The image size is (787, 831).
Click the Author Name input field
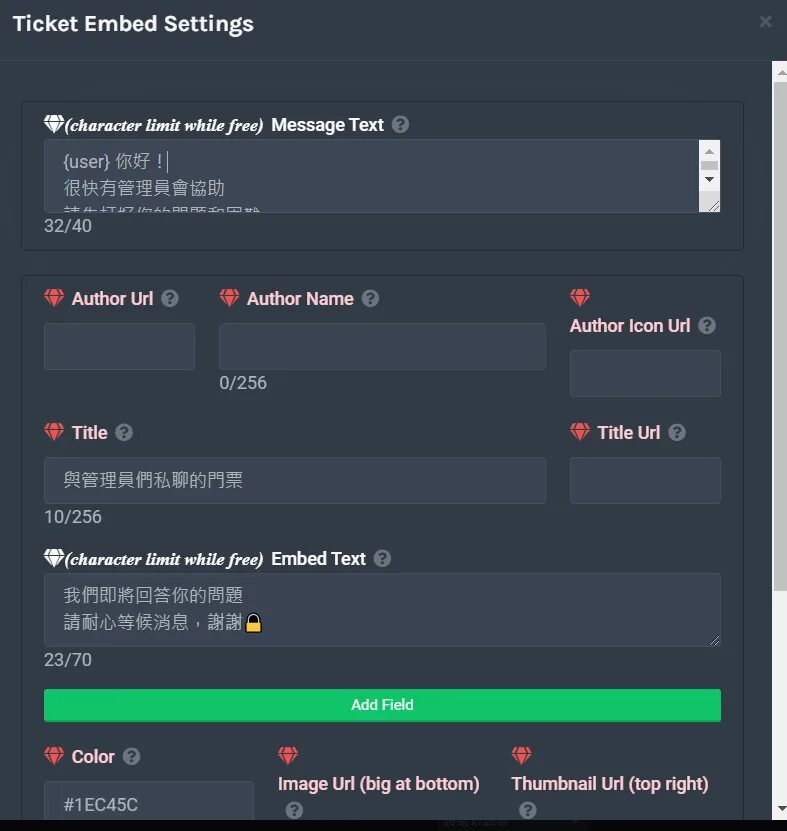pyautogui.click(x=382, y=347)
